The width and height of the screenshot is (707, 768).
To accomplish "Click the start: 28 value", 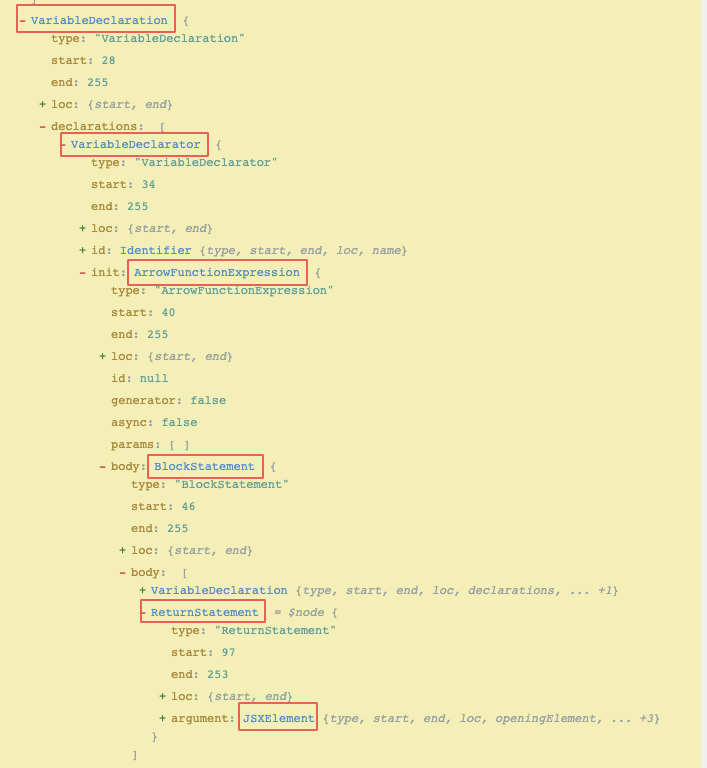I will click(x=108, y=60).
